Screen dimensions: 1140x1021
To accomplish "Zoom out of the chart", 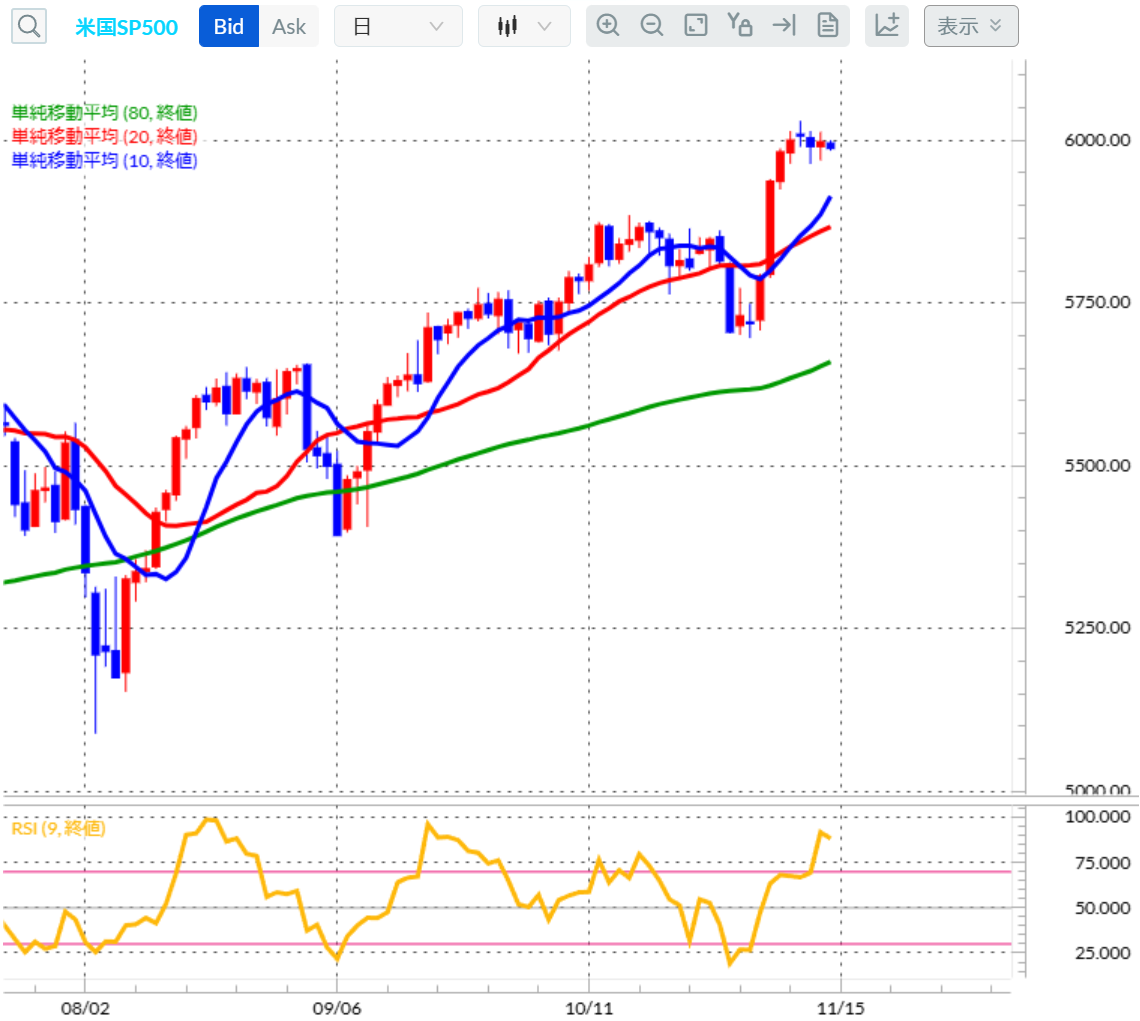I will pos(651,25).
